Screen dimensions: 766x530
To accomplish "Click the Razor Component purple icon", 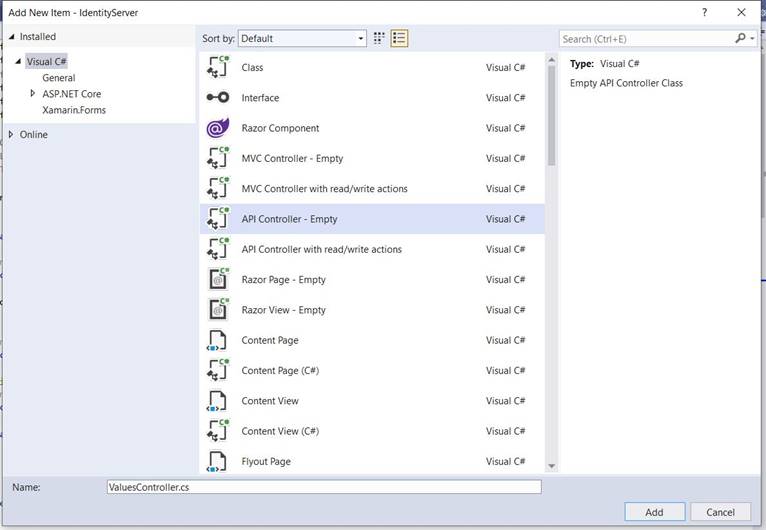I will point(218,128).
